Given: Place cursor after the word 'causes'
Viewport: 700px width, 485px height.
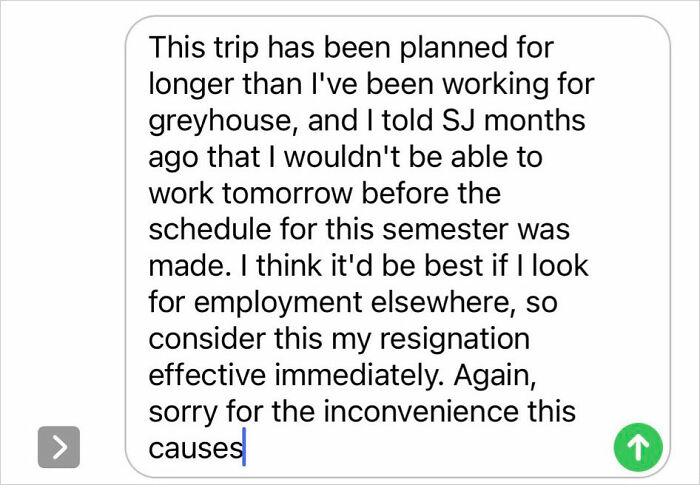Looking at the screenshot, I should pos(244,447).
